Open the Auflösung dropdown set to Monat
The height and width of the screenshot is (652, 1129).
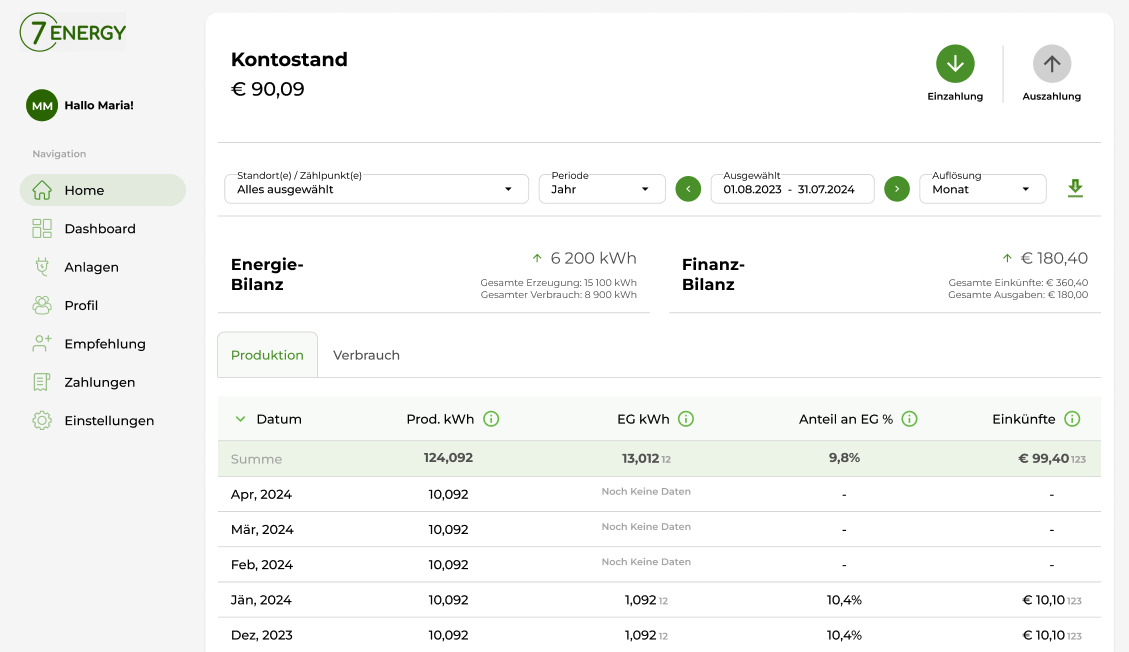982,188
